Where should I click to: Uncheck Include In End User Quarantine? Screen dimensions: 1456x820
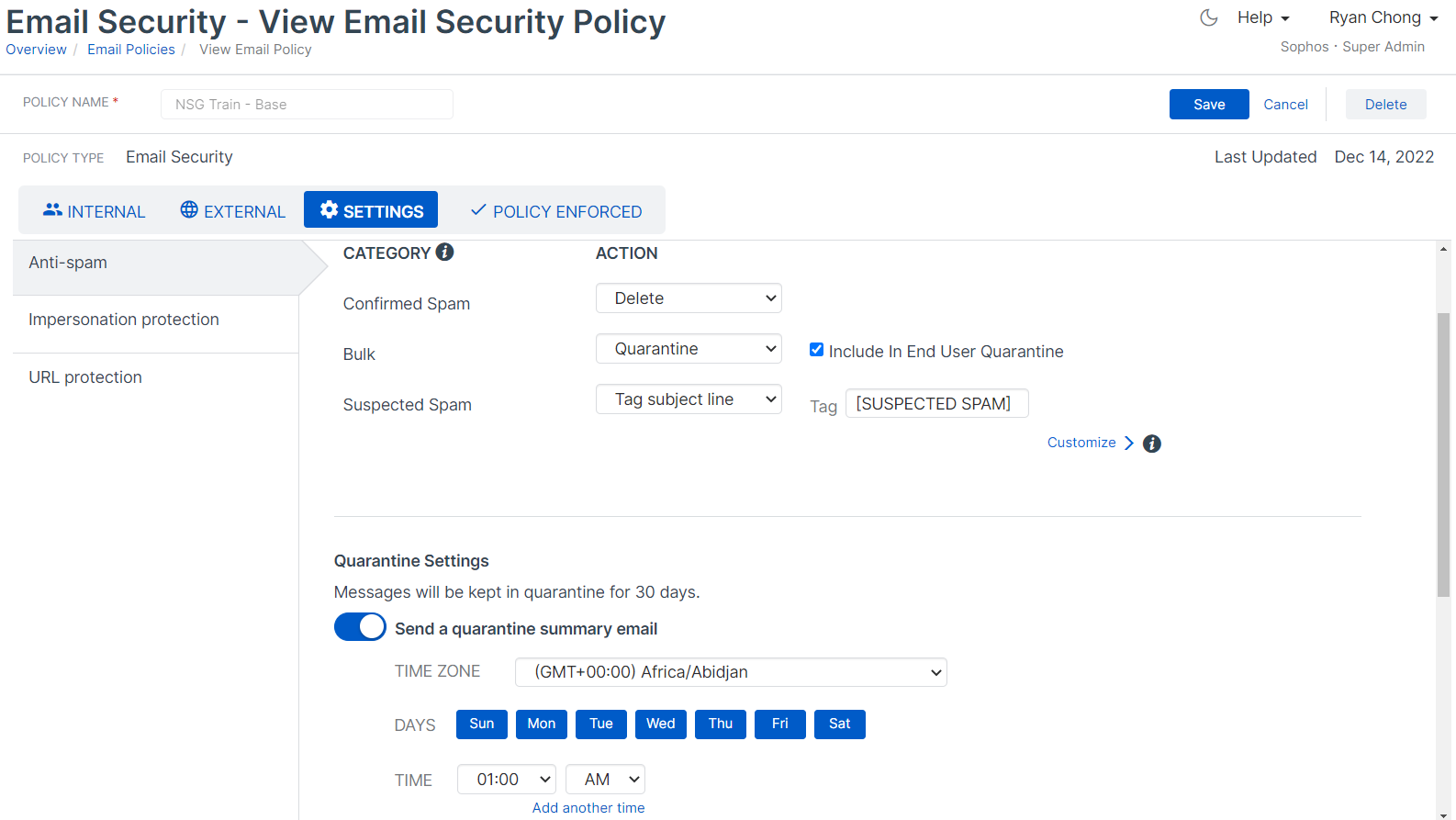click(x=816, y=350)
